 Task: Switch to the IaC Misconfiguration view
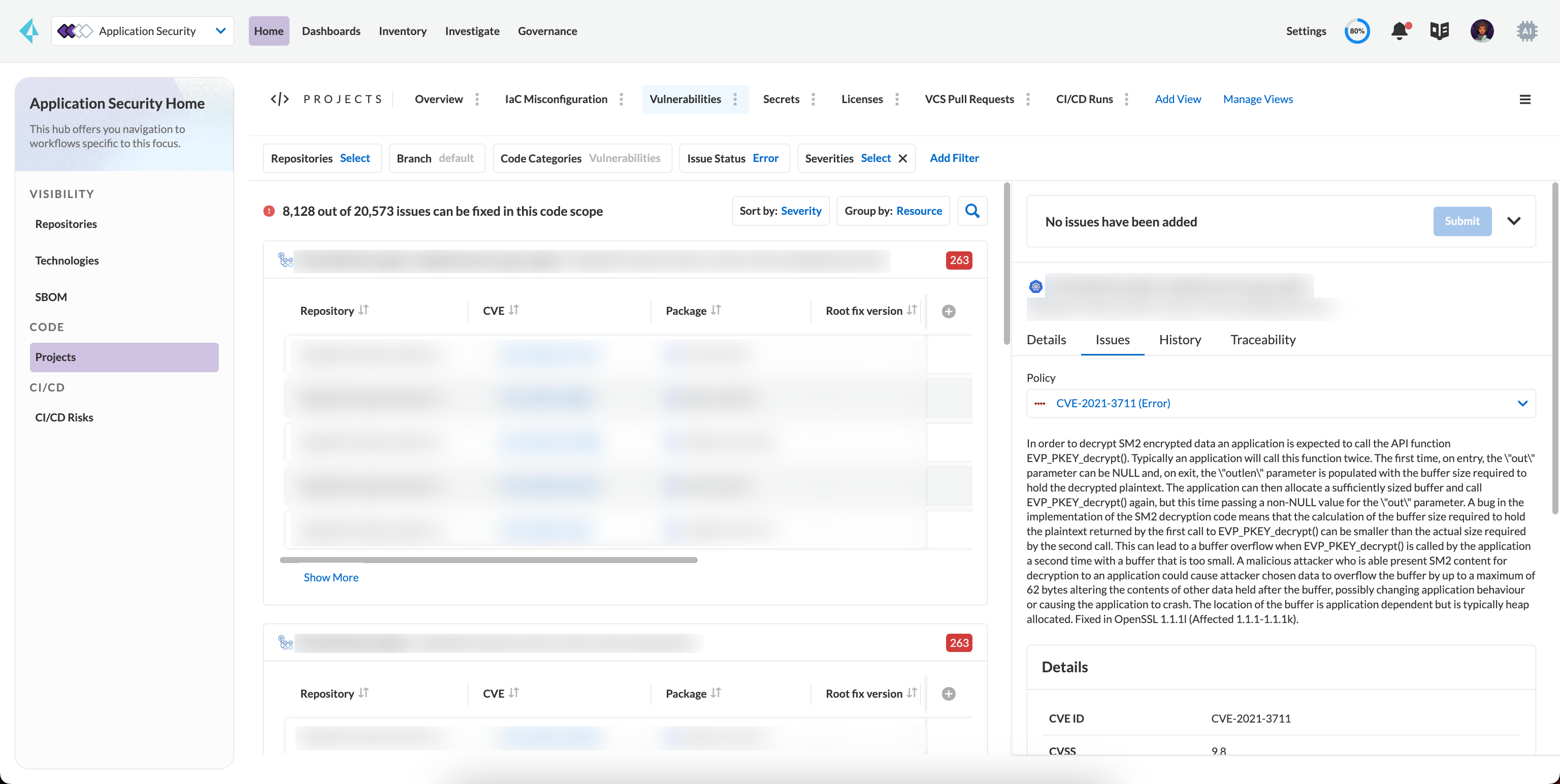pos(556,100)
